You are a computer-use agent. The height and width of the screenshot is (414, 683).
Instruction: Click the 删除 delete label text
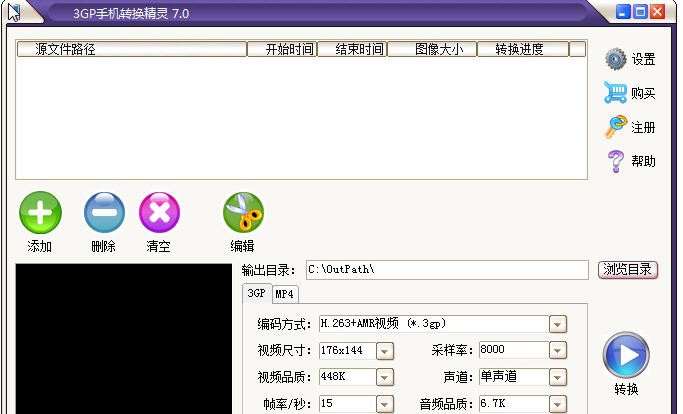(104, 246)
